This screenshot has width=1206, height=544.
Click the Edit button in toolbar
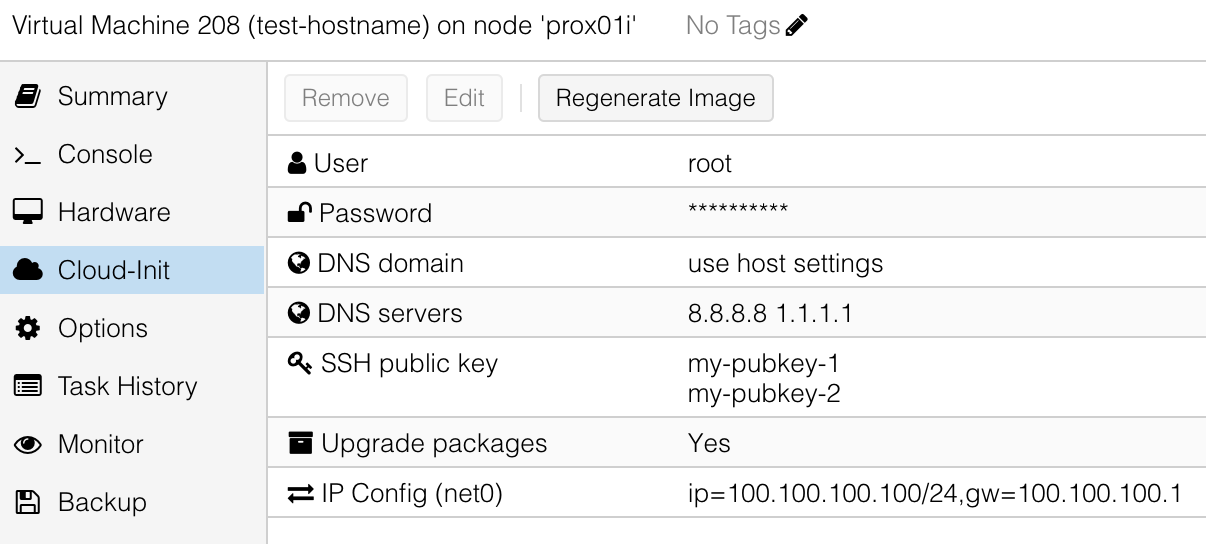[464, 98]
